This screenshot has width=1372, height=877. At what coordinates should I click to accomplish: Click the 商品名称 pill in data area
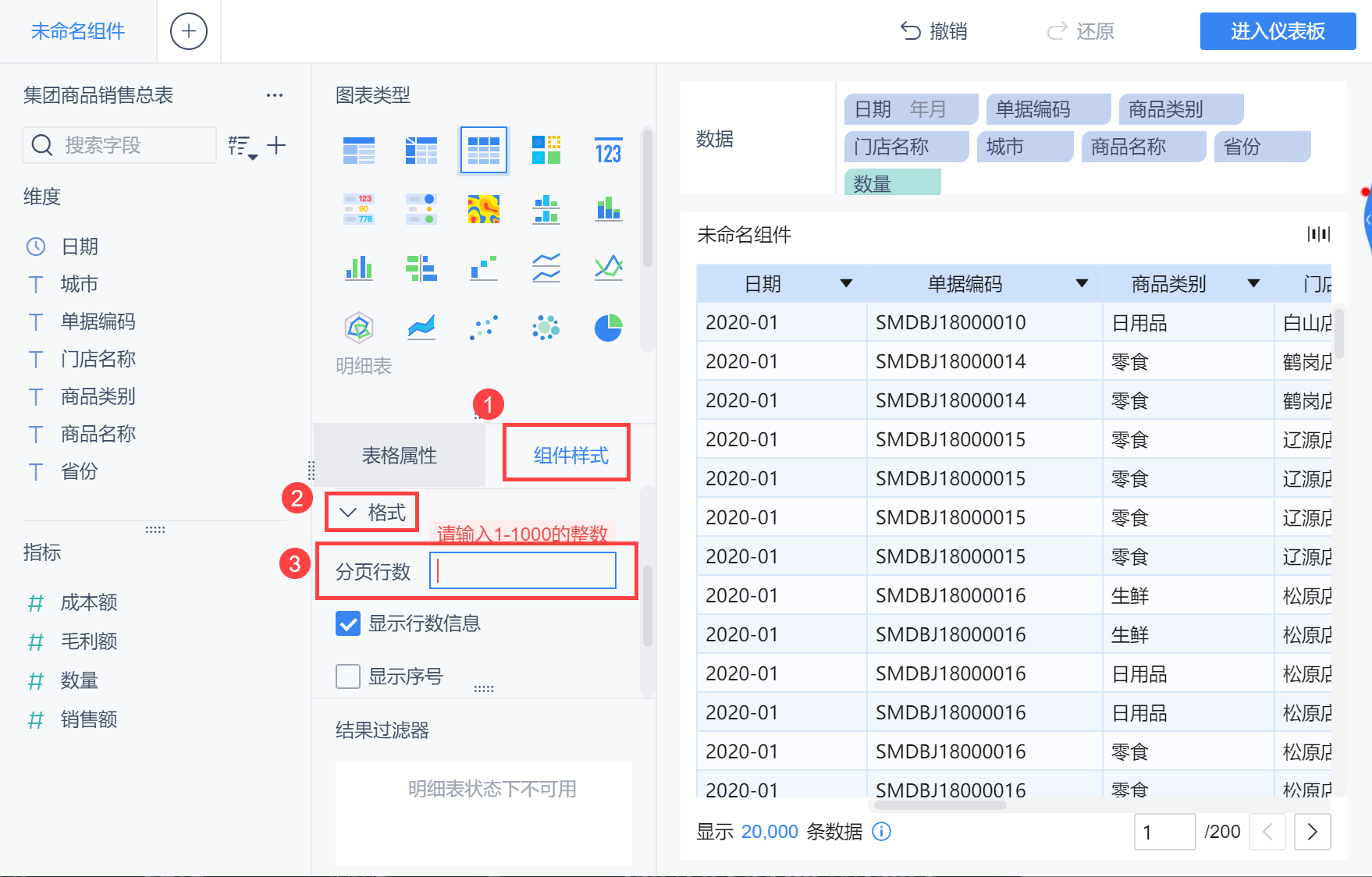pyautogui.click(x=1143, y=147)
